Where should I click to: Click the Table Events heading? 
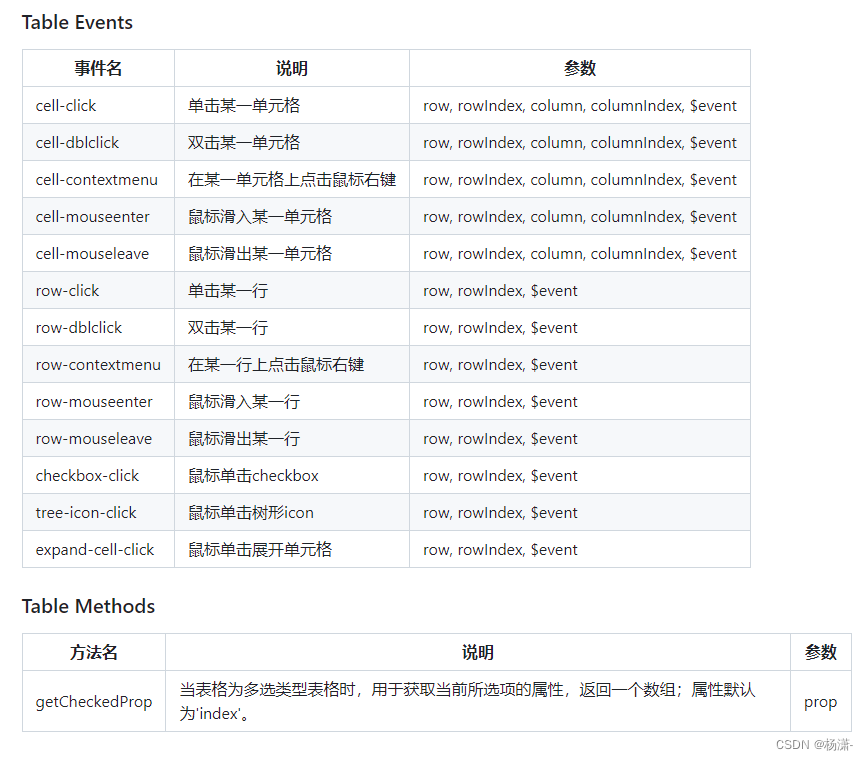click(77, 22)
